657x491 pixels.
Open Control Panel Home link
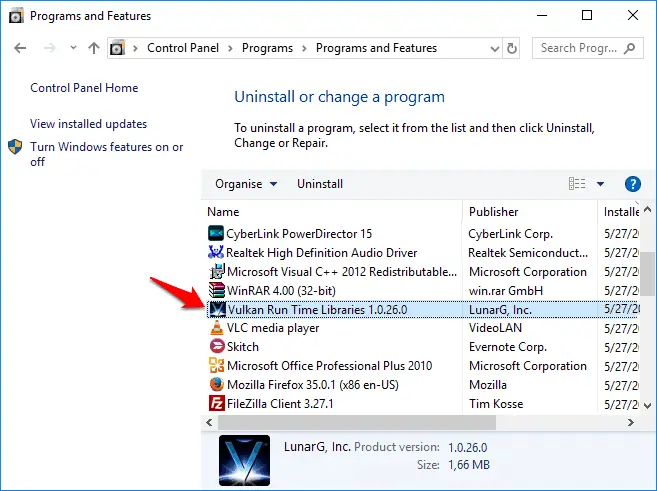[x=84, y=88]
